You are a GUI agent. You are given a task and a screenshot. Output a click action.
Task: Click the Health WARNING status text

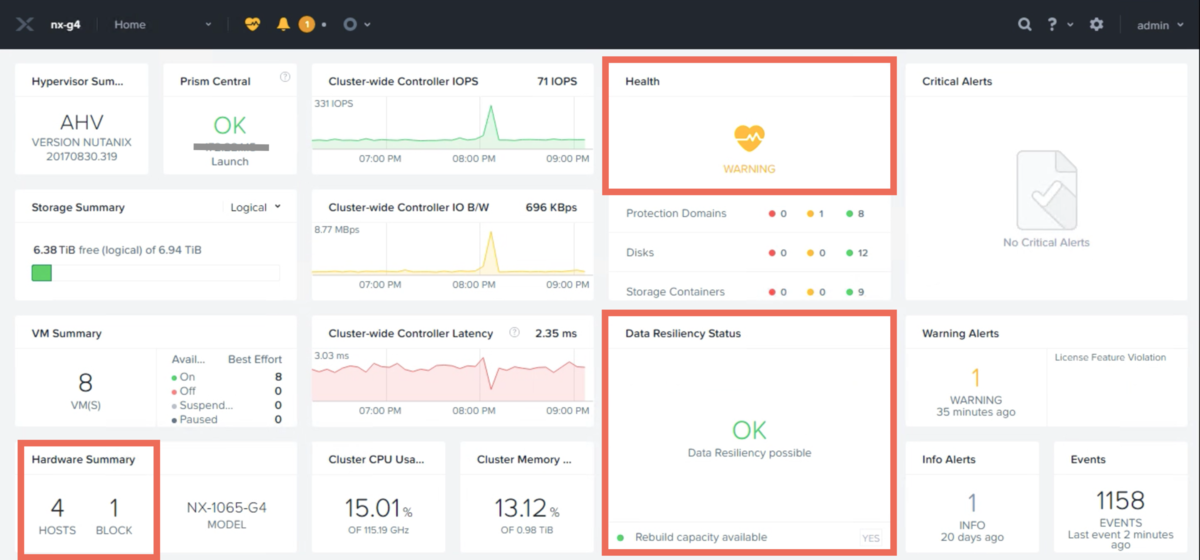[749, 169]
